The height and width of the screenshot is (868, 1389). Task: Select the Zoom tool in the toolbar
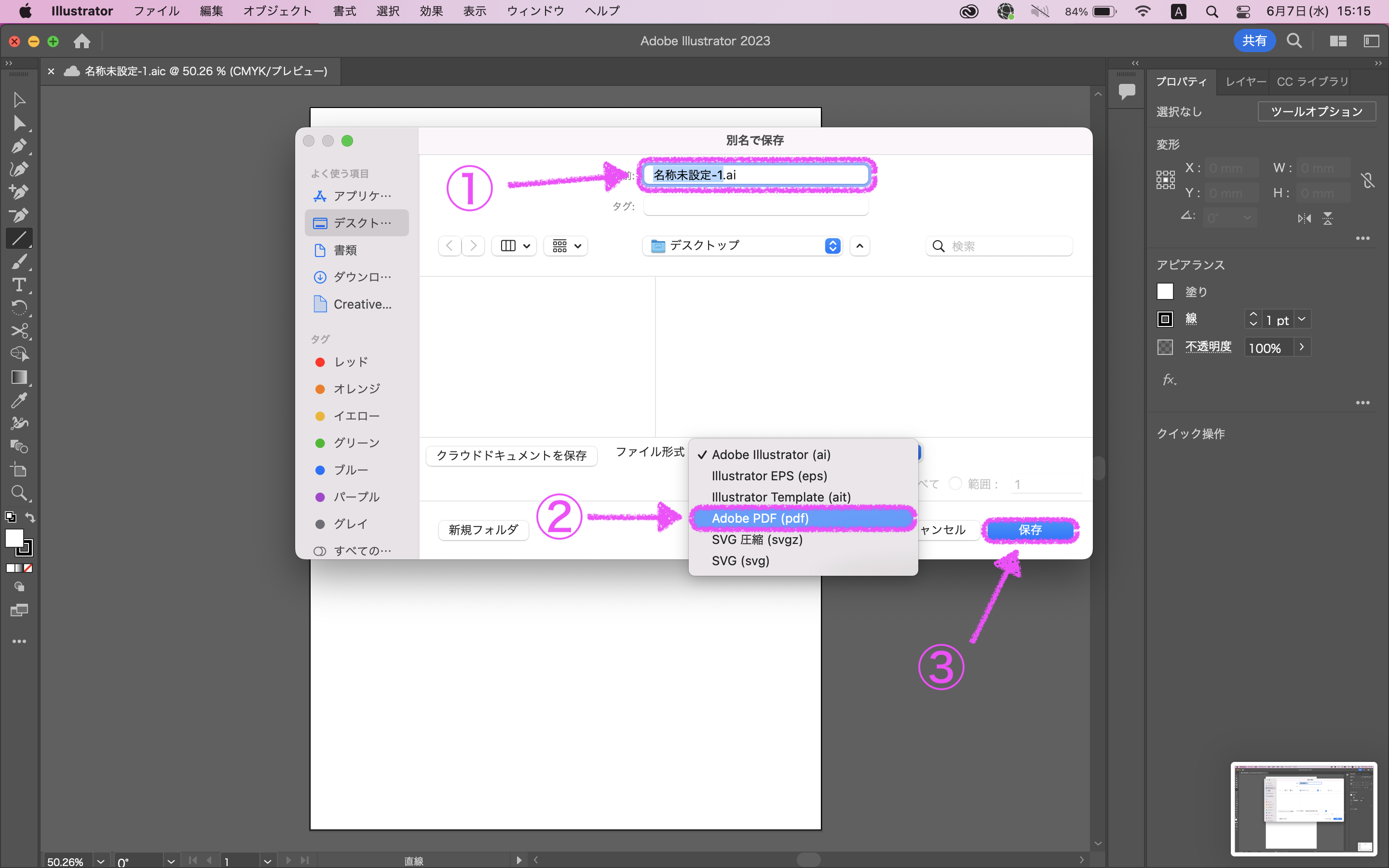pos(18,492)
